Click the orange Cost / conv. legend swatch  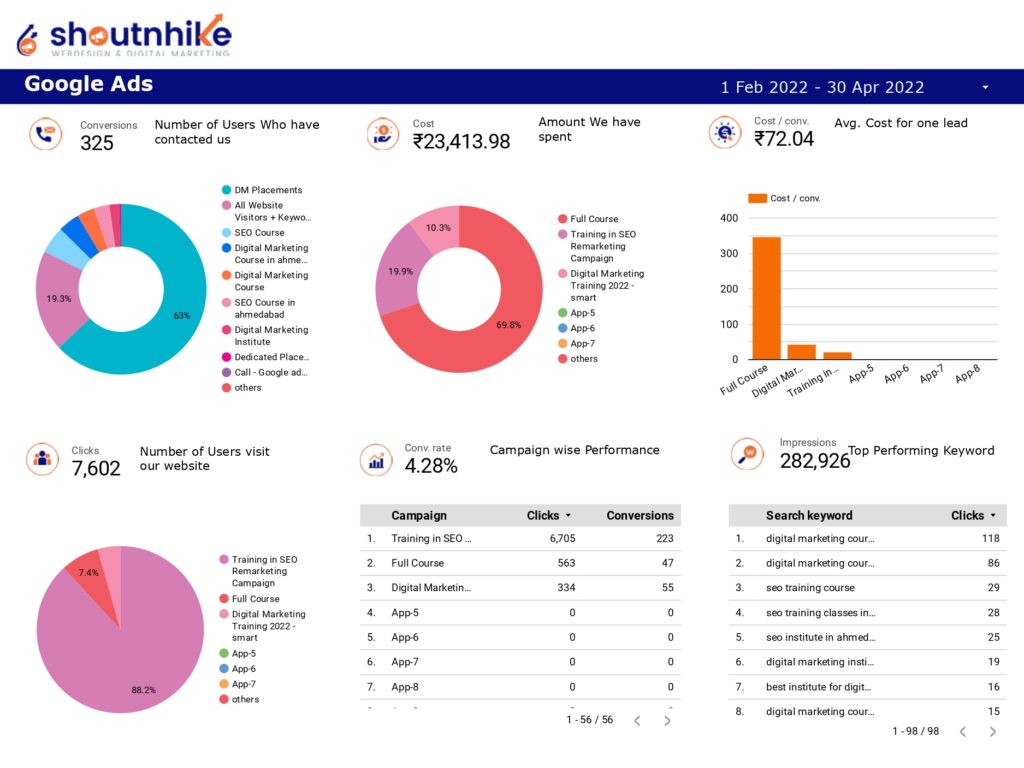click(758, 198)
